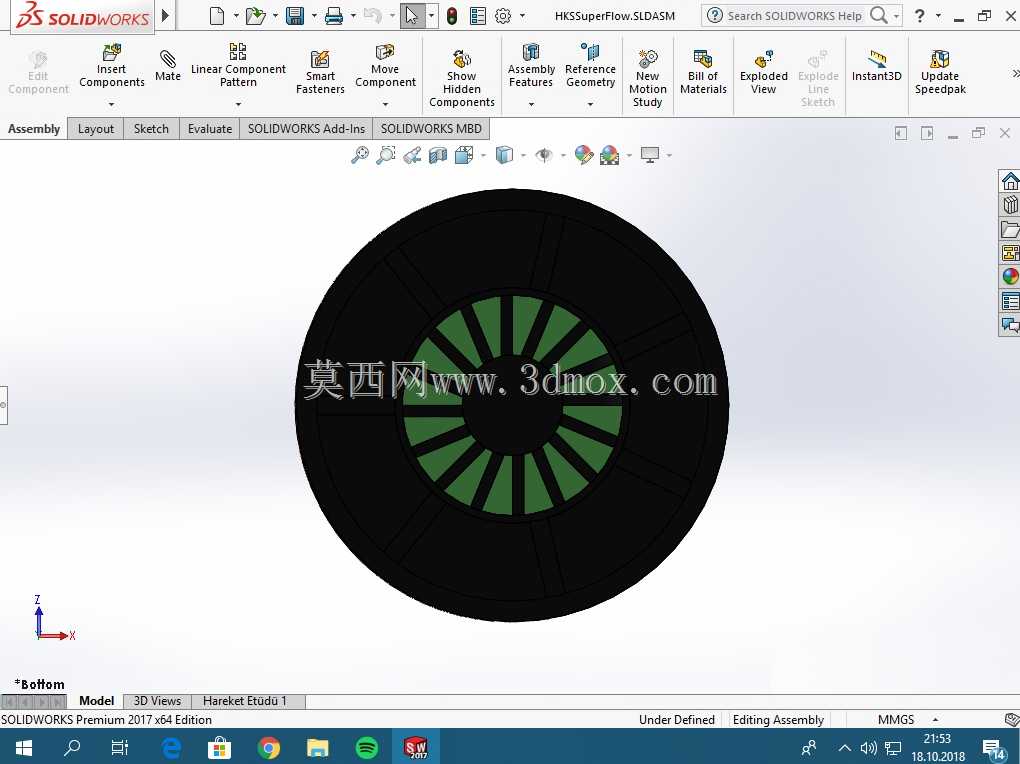Switch to the Evaluate tab
The image size is (1020, 764).
(209, 129)
